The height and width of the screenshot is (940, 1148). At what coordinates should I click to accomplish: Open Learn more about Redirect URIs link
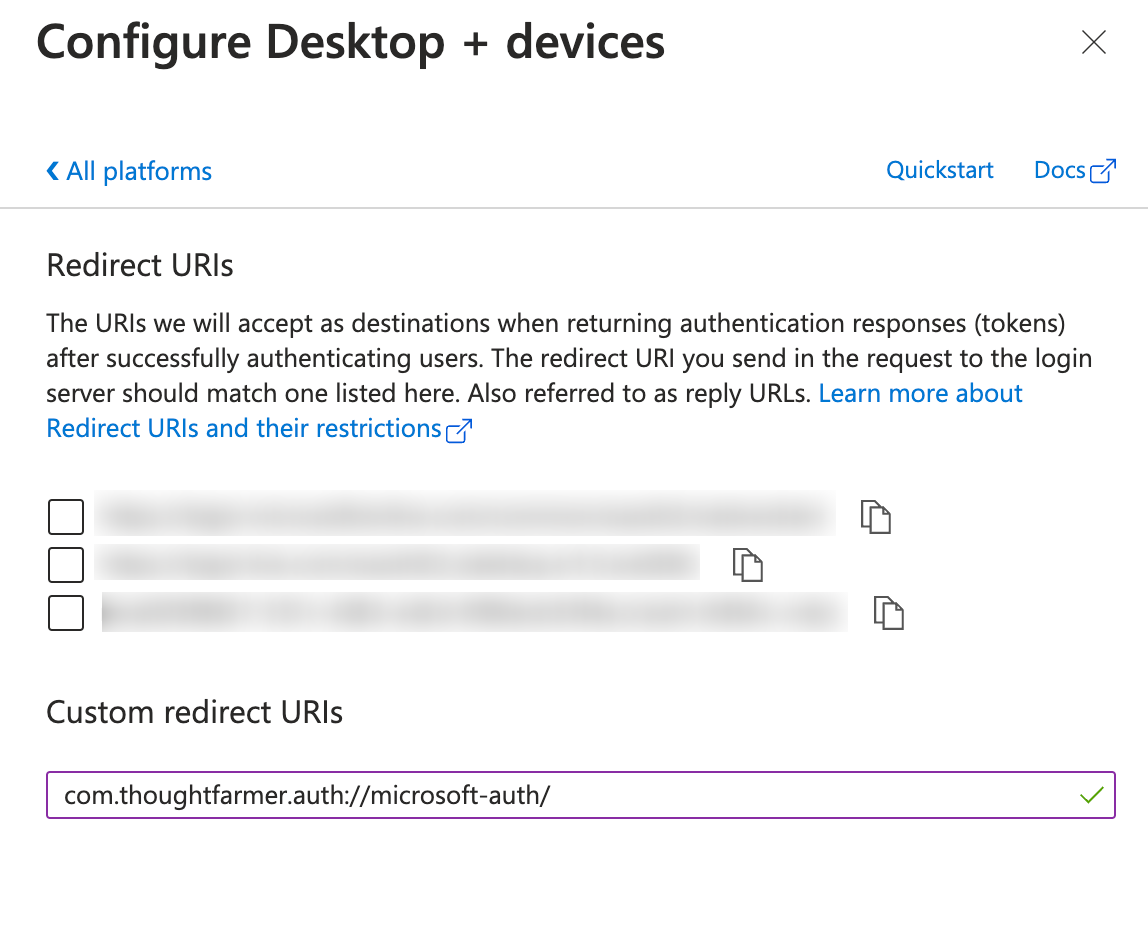click(920, 393)
